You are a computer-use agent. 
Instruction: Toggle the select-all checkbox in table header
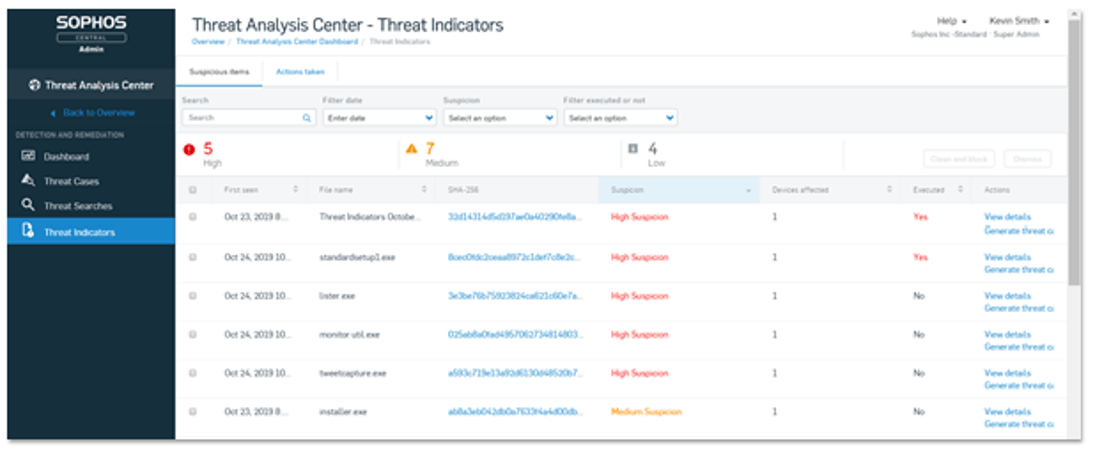pyautogui.click(x=193, y=190)
